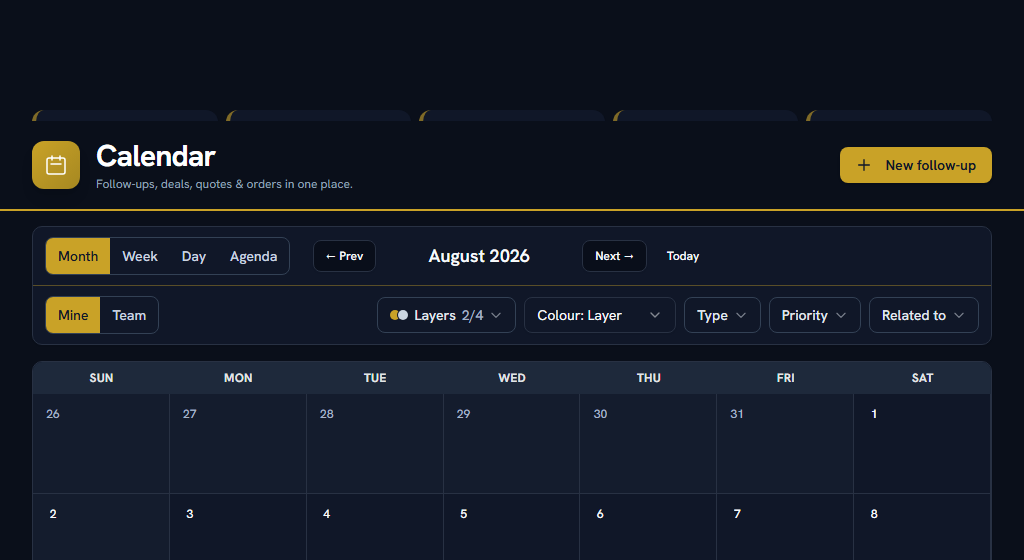
Task: Select day cell 2 on Sunday
Action: pyautogui.click(x=101, y=527)
